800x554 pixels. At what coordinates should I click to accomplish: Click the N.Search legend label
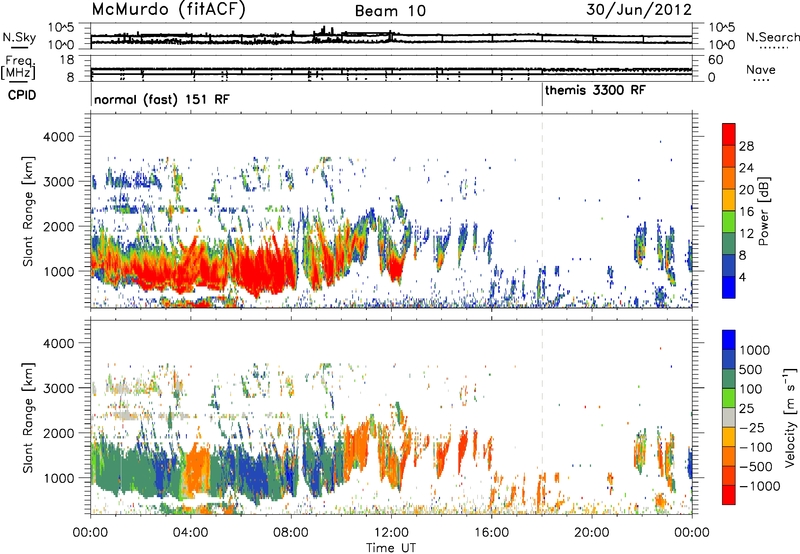[x=772, y=37]
